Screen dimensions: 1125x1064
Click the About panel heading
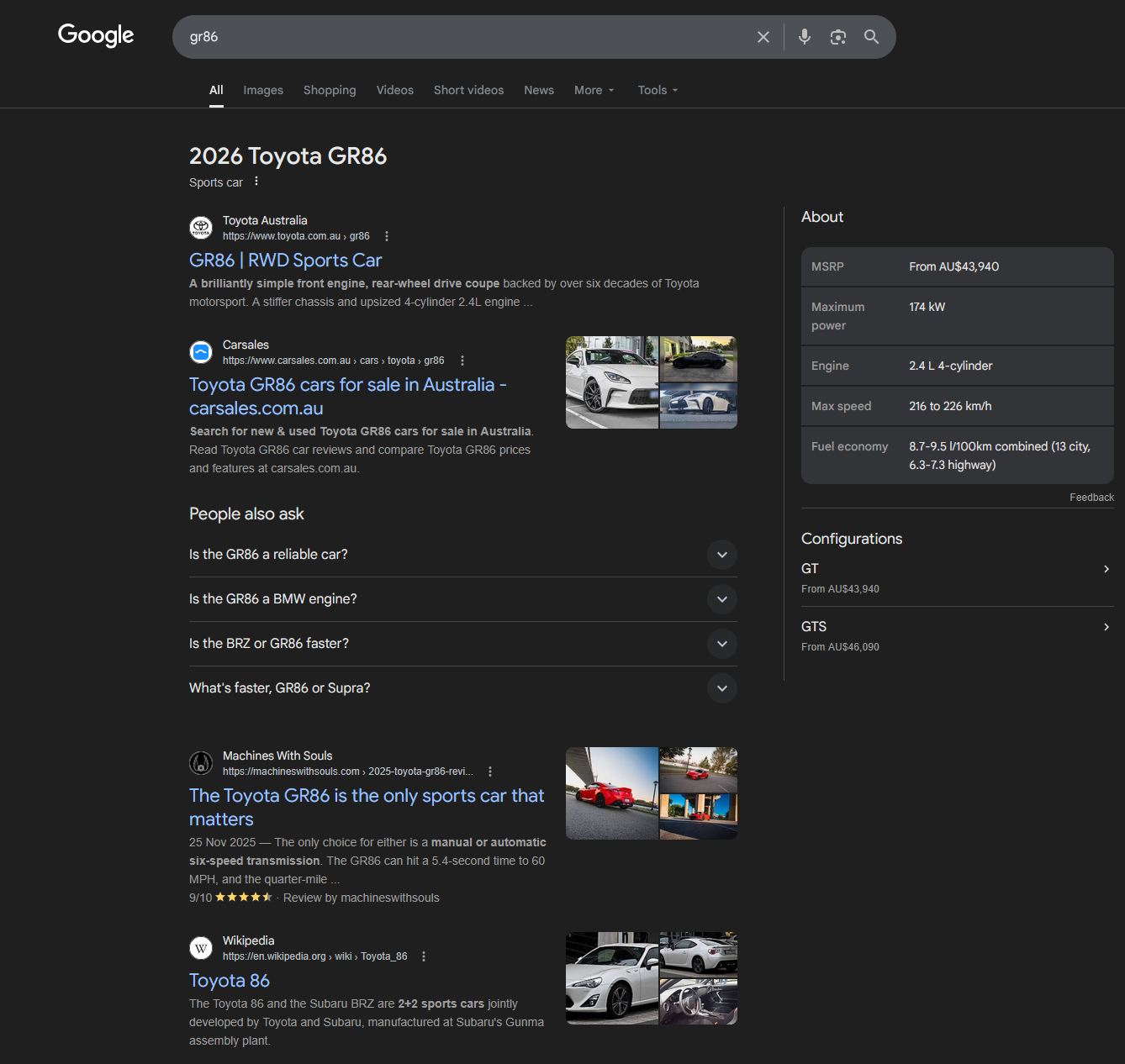click(822, 217)
